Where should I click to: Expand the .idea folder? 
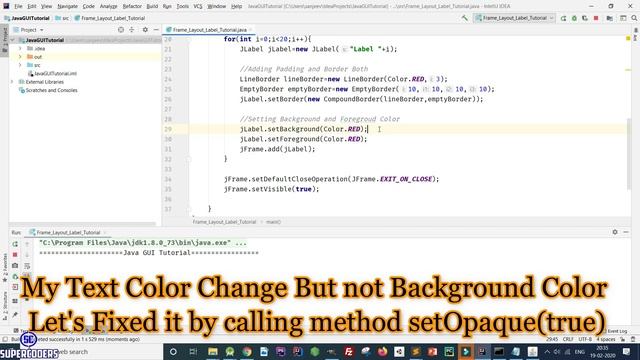tap(20, 48)
